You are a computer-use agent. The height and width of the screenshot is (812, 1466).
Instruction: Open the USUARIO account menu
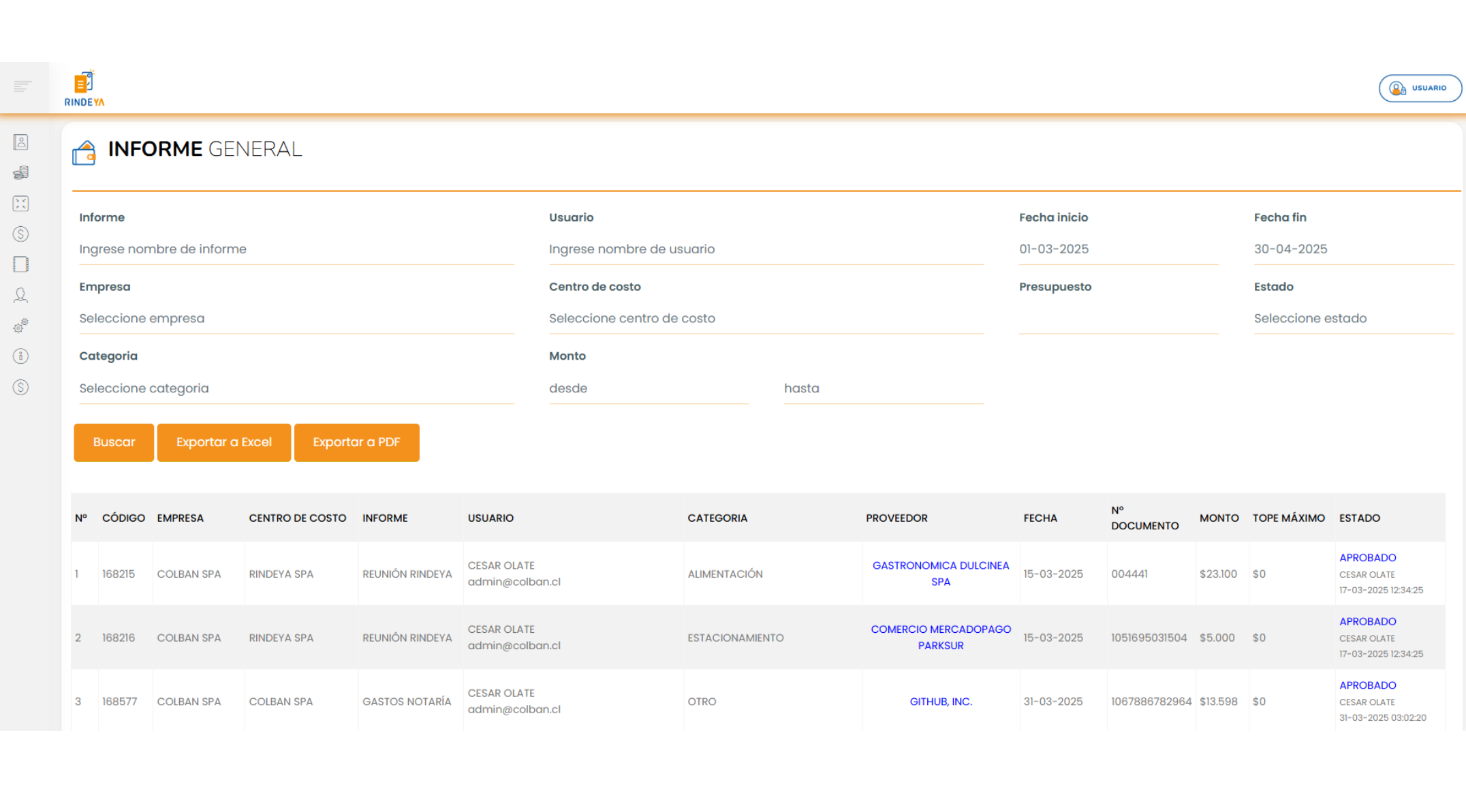1420,88
